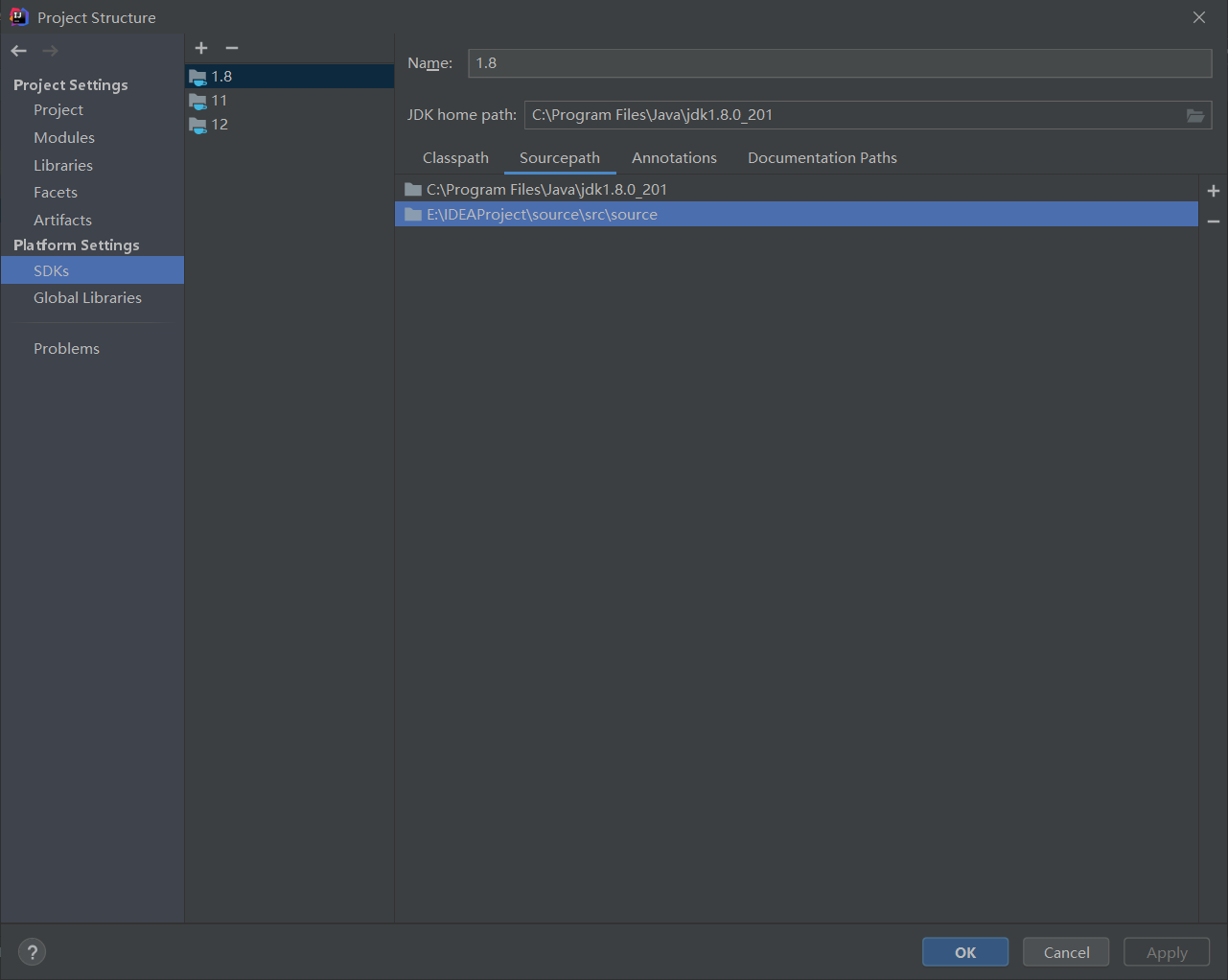Click folder icon of jdk1.8.0_201 sourcepath
Image resolution: width=1228 pixels, height=980 pixels.
pyautogui.click(x=413, y=190)
